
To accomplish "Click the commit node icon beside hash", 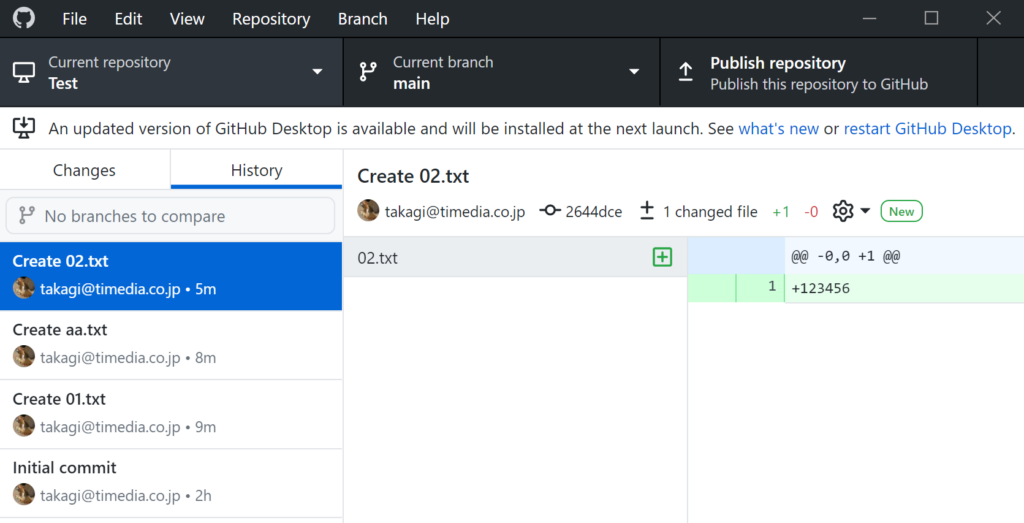I will click(x=550, y=210).
